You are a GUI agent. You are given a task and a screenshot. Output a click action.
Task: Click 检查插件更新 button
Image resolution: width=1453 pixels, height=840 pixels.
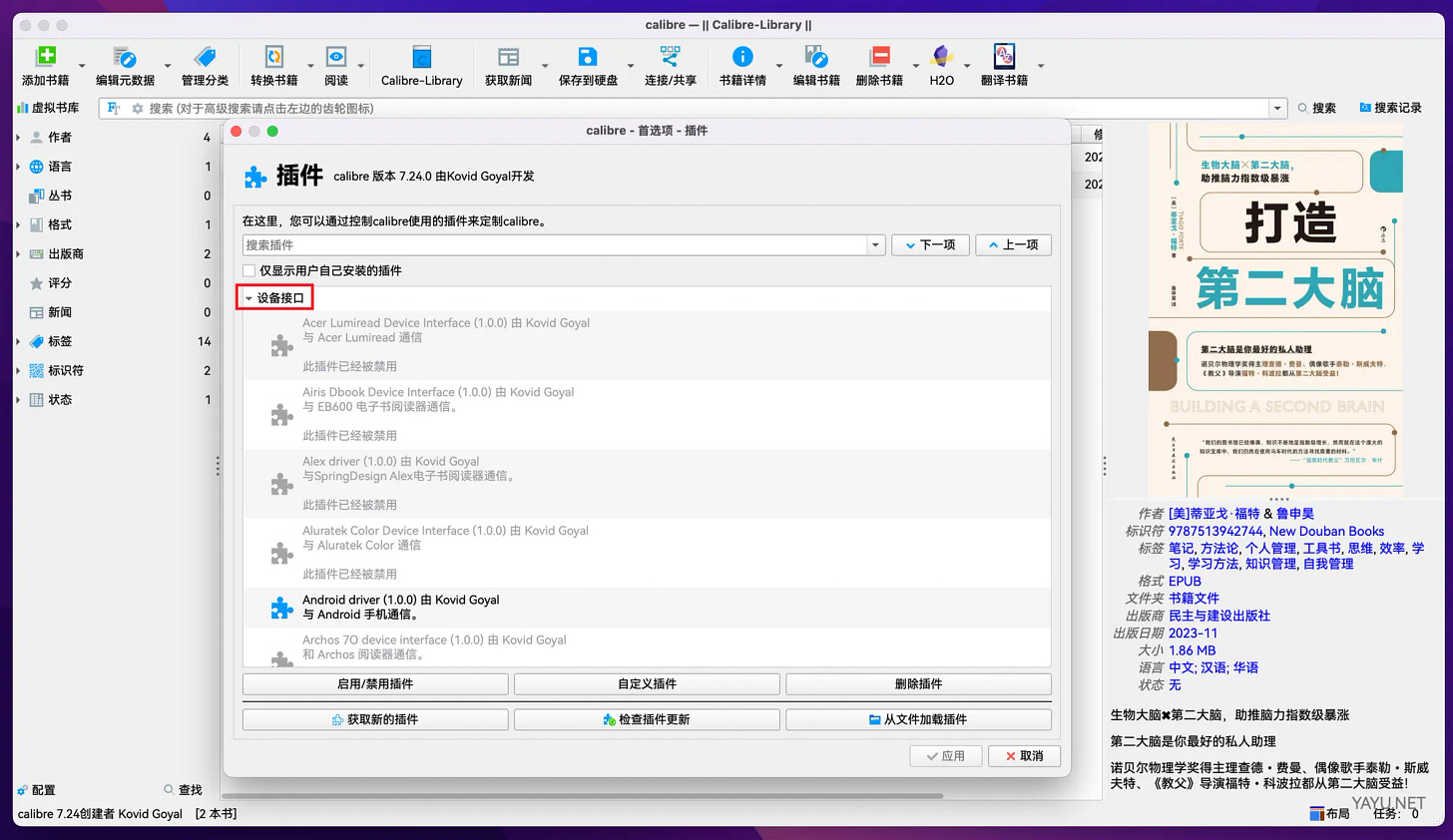[647, 719]
